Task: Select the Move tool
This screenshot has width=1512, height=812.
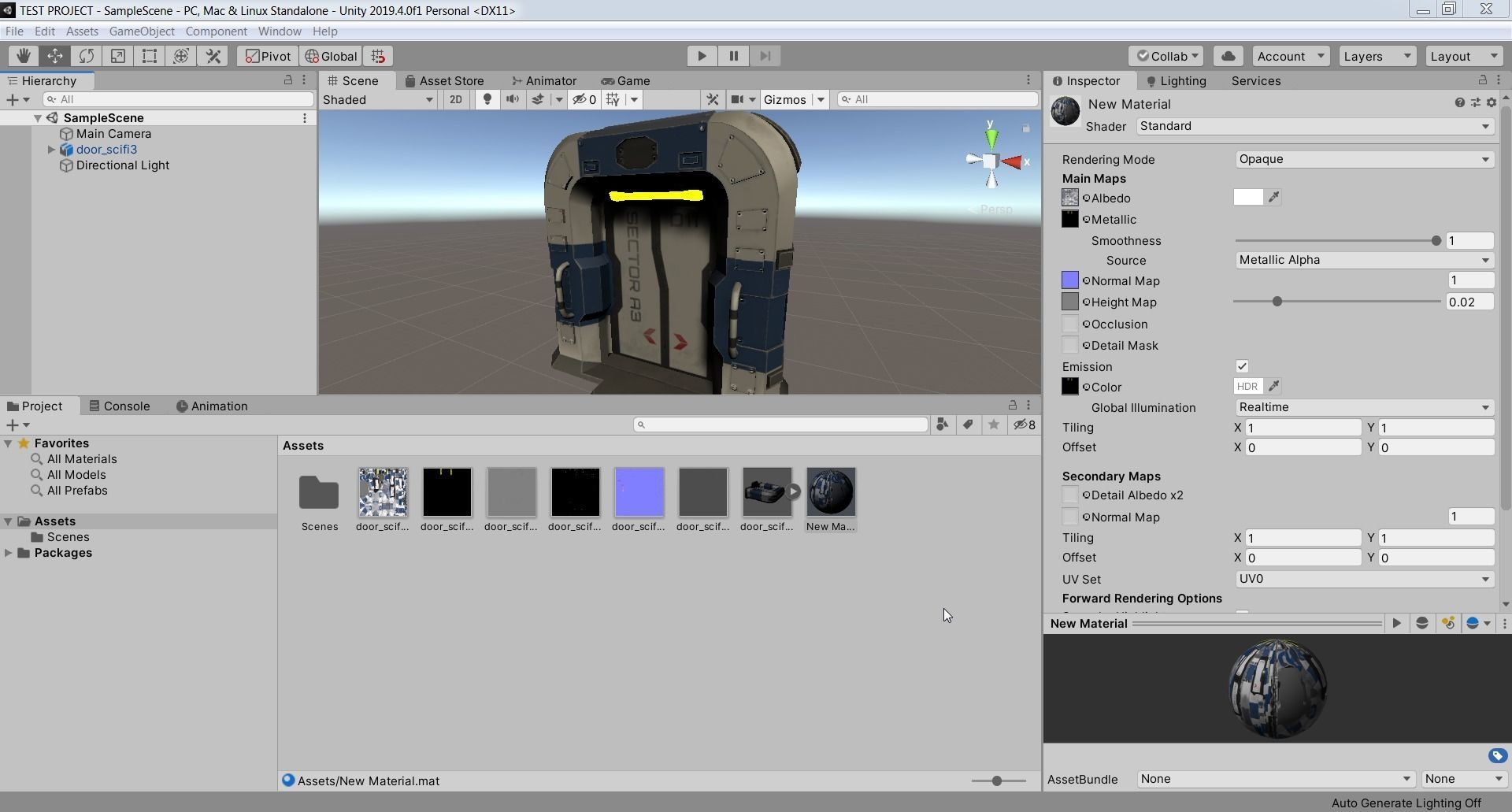Action: coord(55,56)
